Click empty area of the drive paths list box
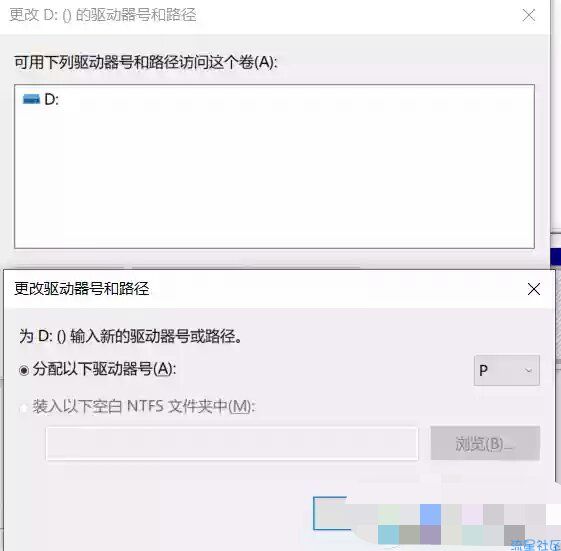Image resolution: width=561 pixels, height=551 pixels. click(x=274, y=179)
